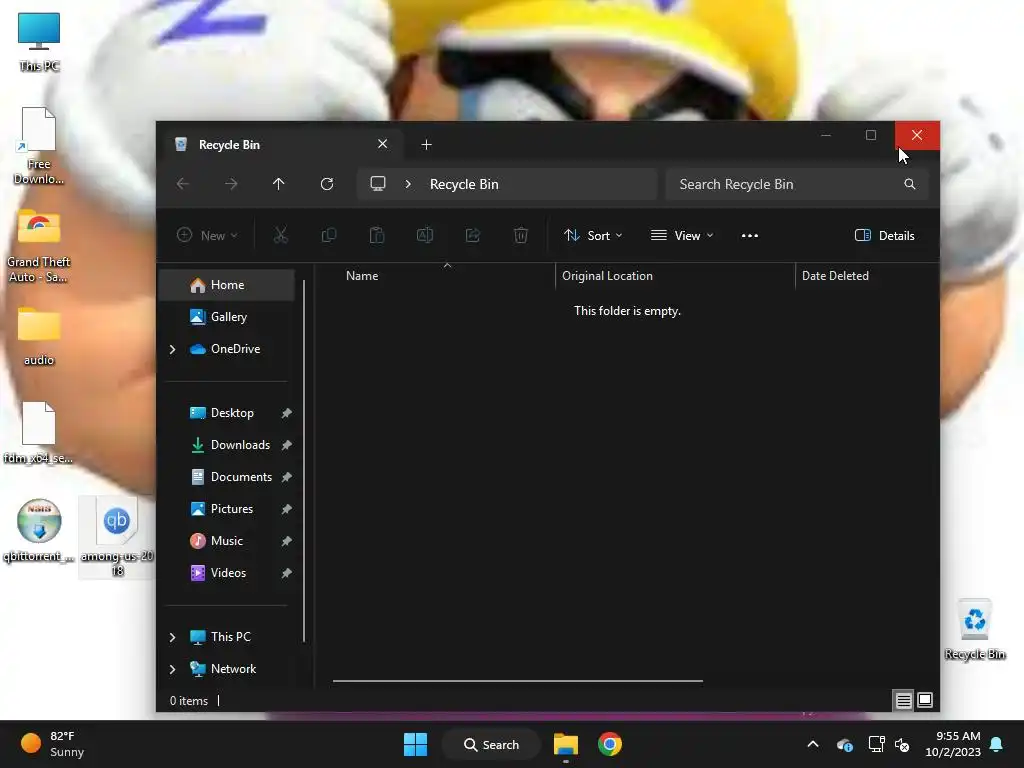Select fdm_x64 setup file on desktop

39,432
